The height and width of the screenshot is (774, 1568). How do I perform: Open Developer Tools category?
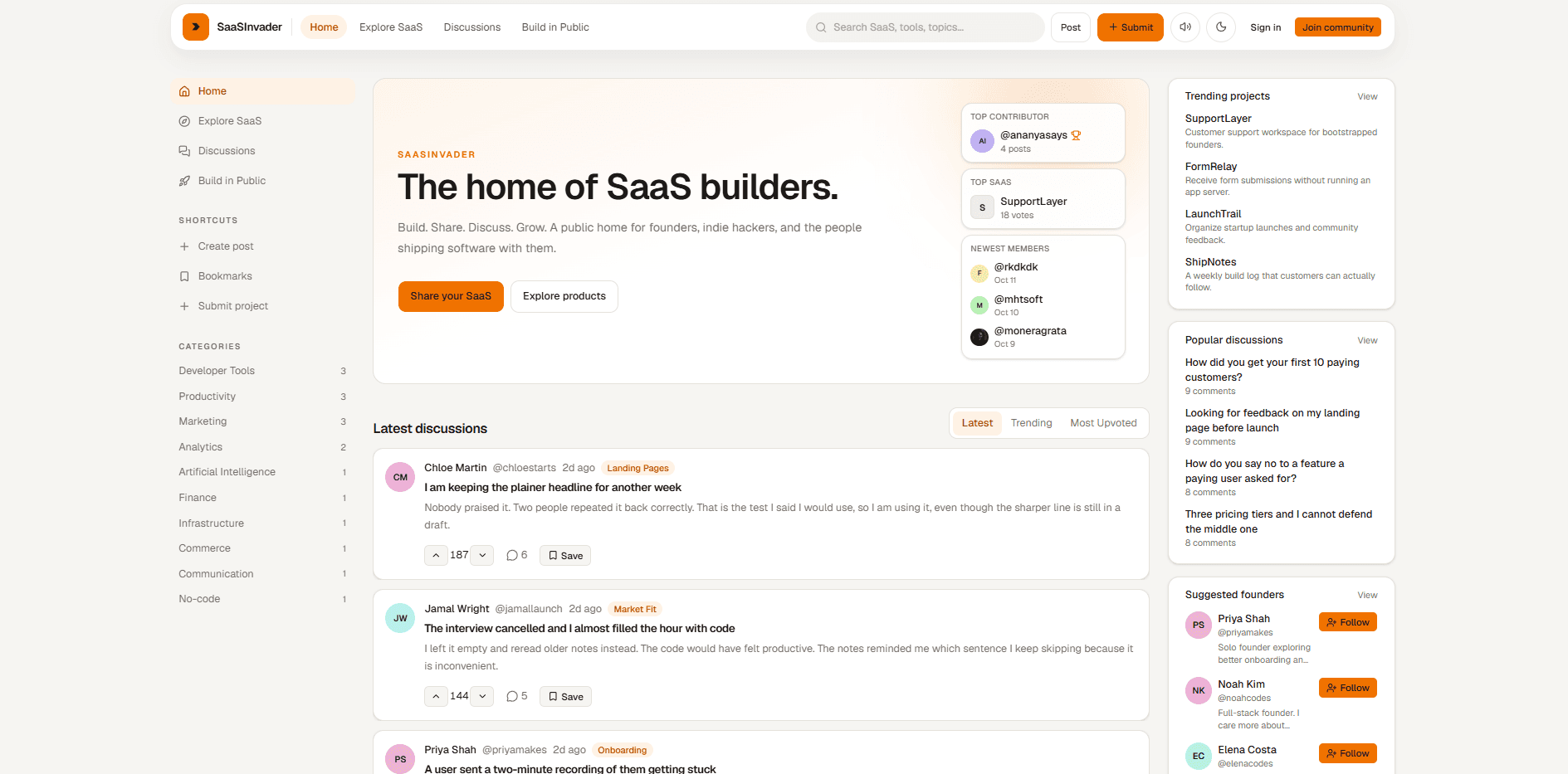point(263,371)
